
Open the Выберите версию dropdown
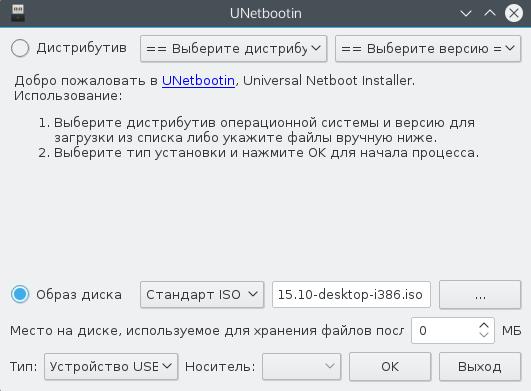[x=428, y=49]
